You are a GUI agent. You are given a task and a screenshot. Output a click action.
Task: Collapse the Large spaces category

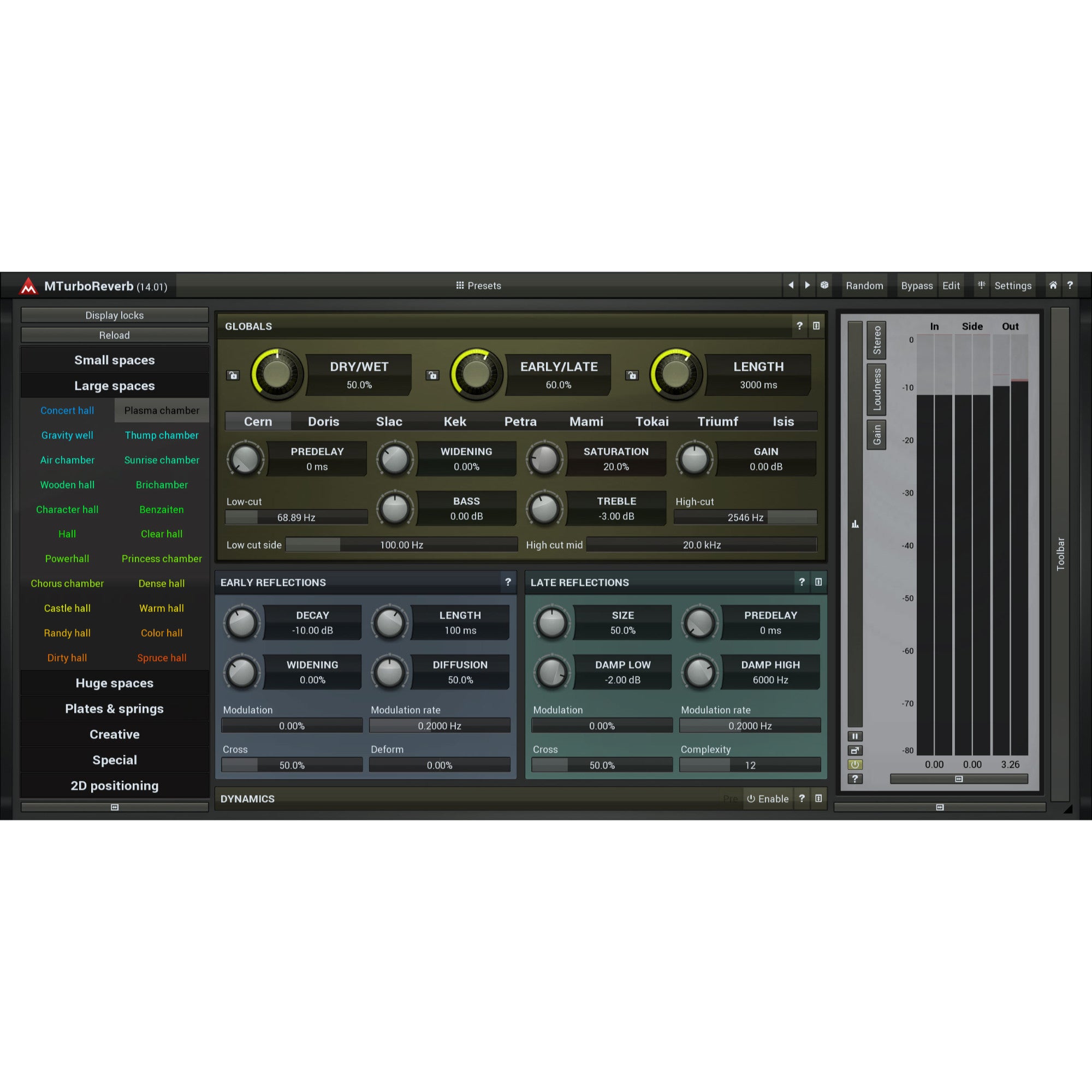point(115,385)
